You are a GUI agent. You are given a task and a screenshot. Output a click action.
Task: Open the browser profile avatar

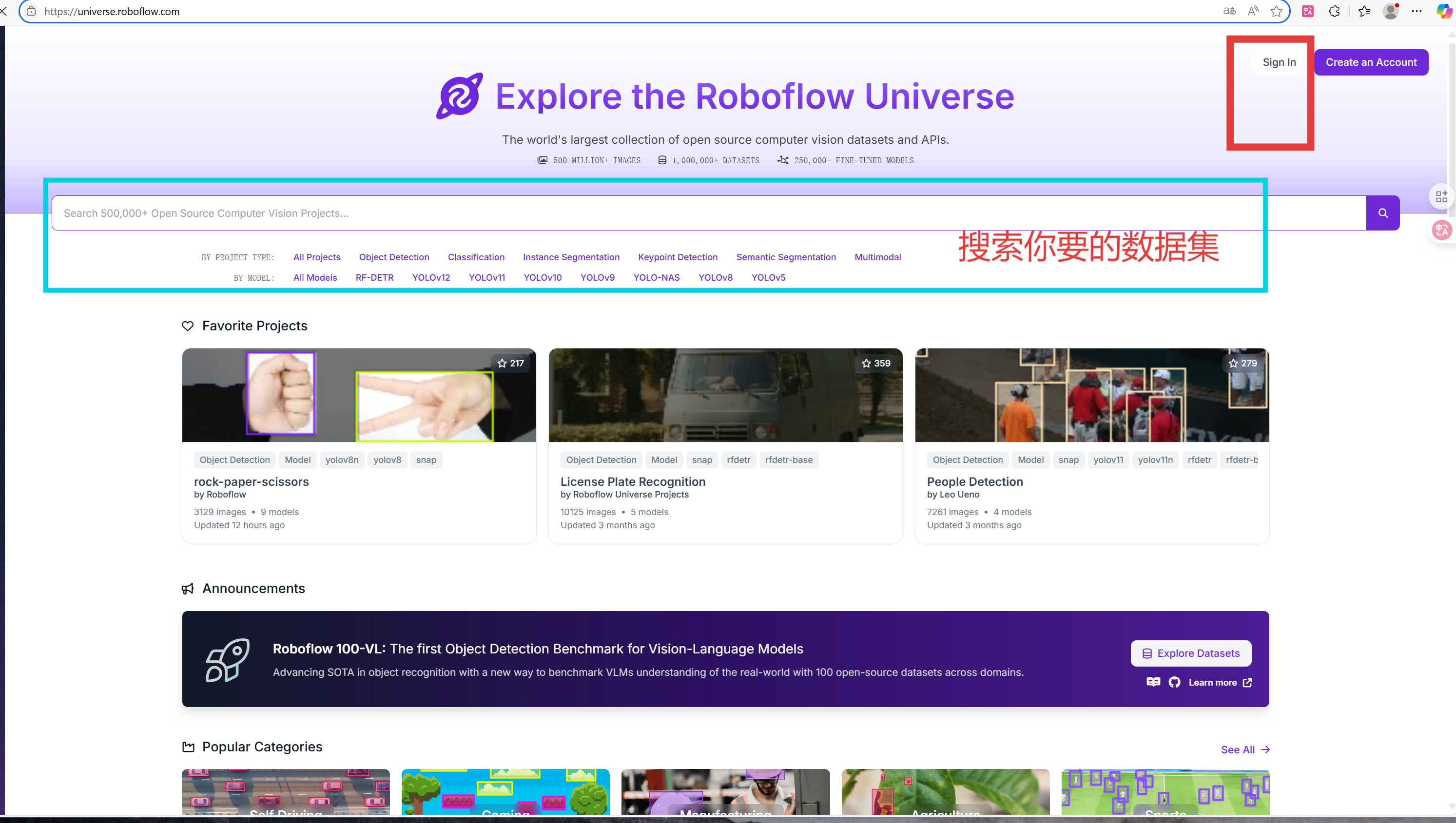tap(1390, 11)
